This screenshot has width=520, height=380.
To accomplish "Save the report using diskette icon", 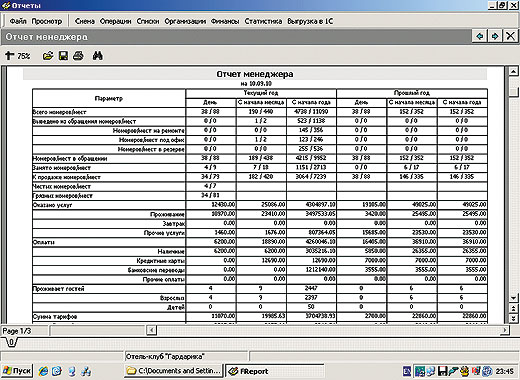I will [63, 56].
